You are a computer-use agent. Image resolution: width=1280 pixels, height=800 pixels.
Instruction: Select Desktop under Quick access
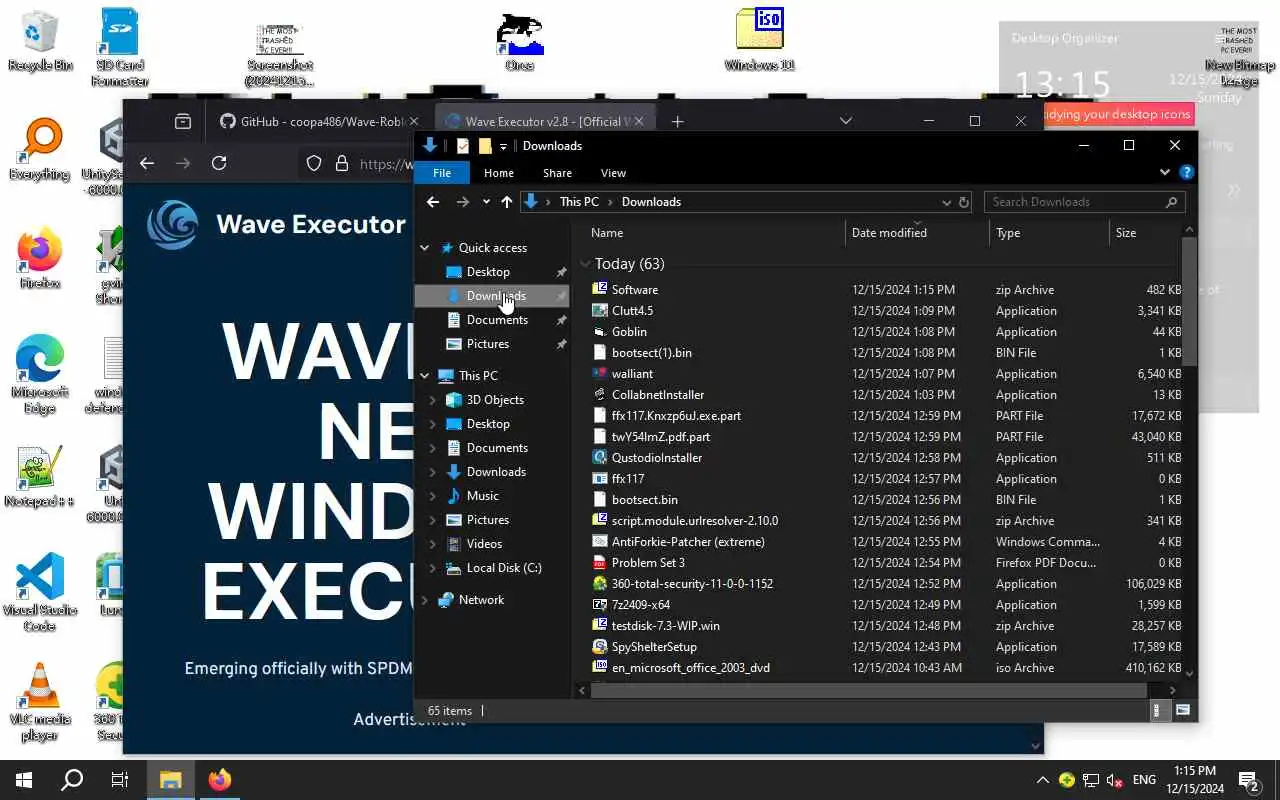pyautogui.click(x=488, y=272)
